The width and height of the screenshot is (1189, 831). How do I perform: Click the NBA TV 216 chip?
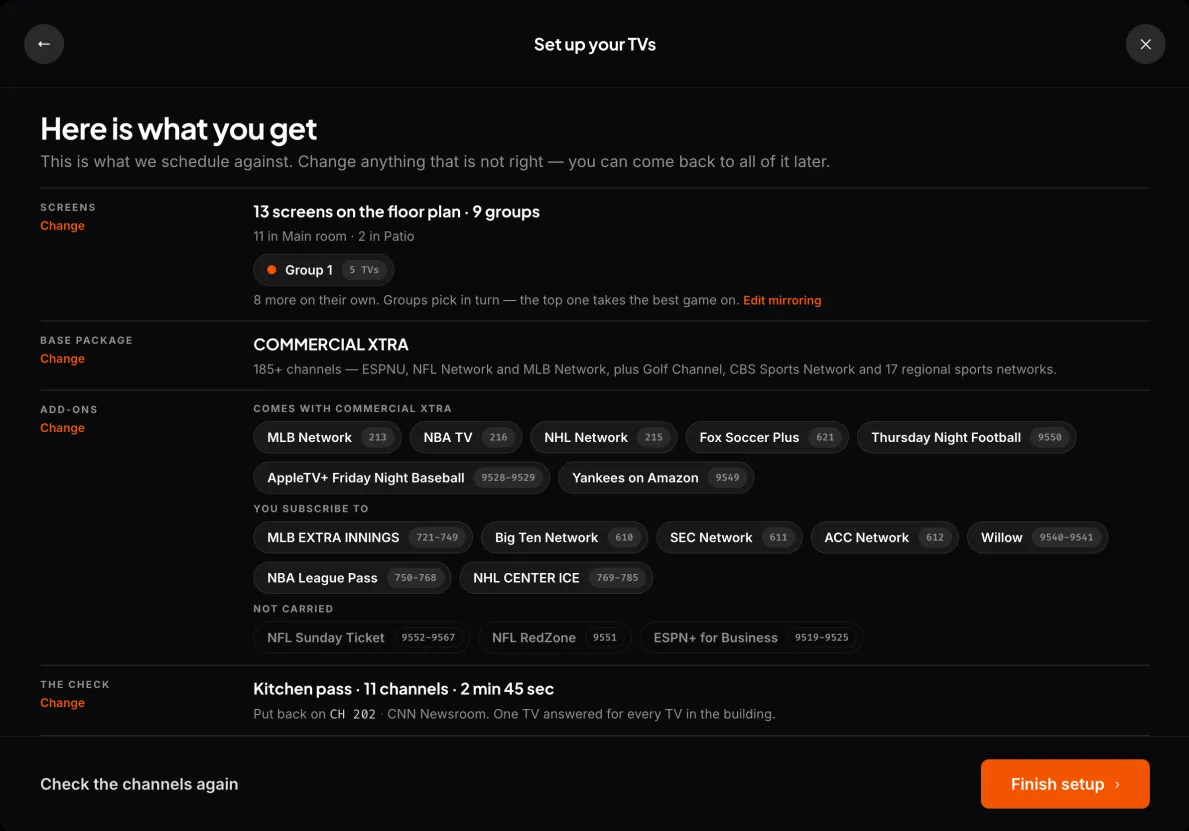pos(466,437)
